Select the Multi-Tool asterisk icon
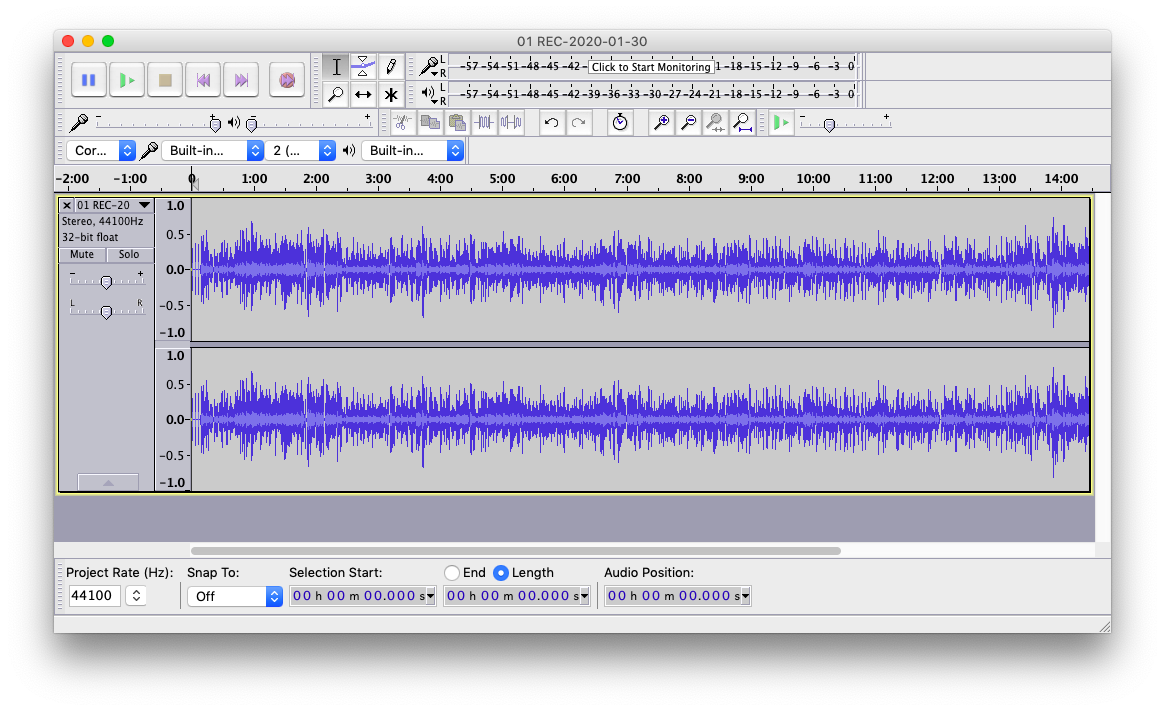1165x711 pixels. (x=391, y=95)
